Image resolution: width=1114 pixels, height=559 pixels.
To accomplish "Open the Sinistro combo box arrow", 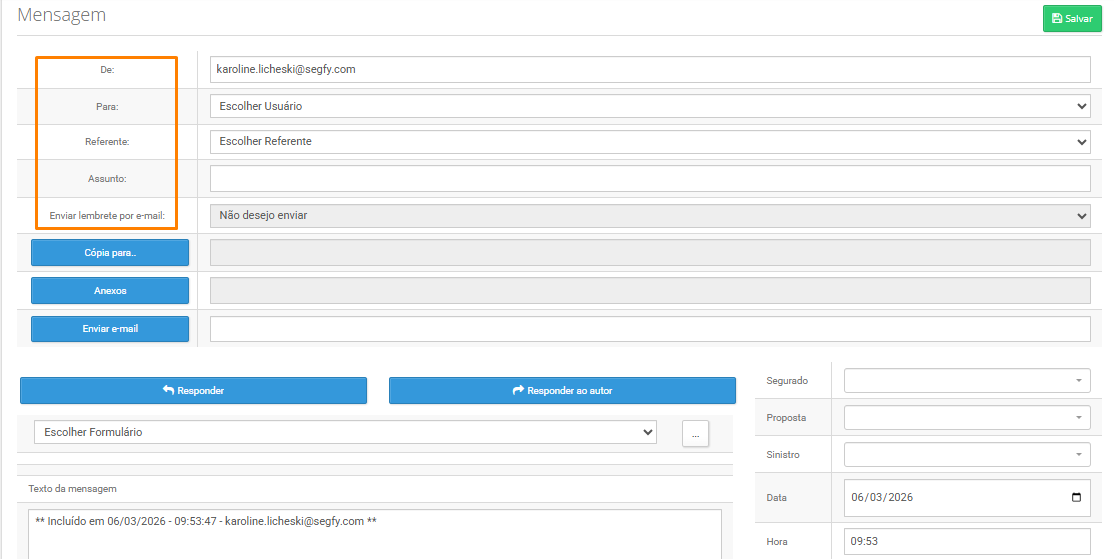I will [x=1079, y=455].
